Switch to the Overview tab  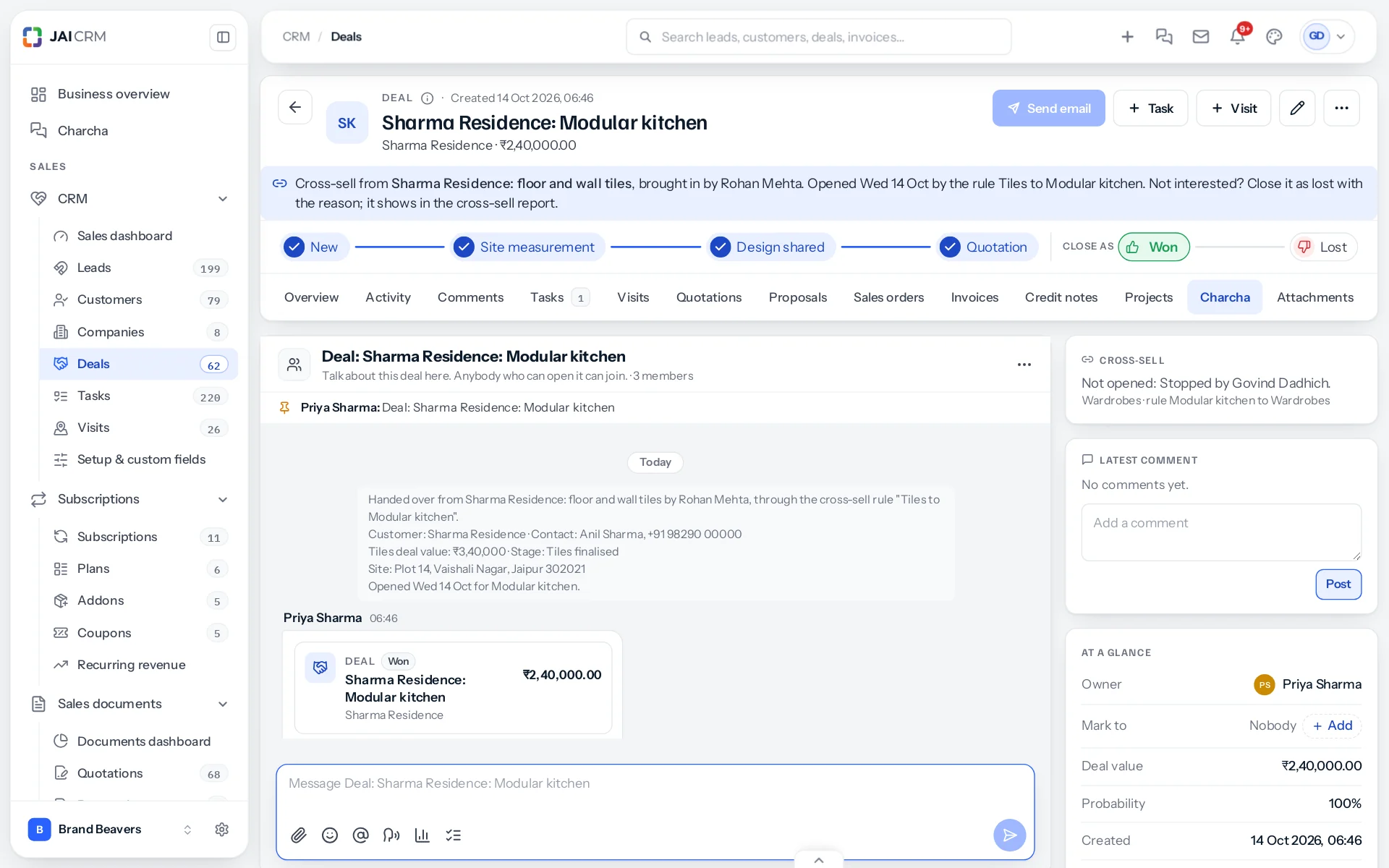pos(311,297)
